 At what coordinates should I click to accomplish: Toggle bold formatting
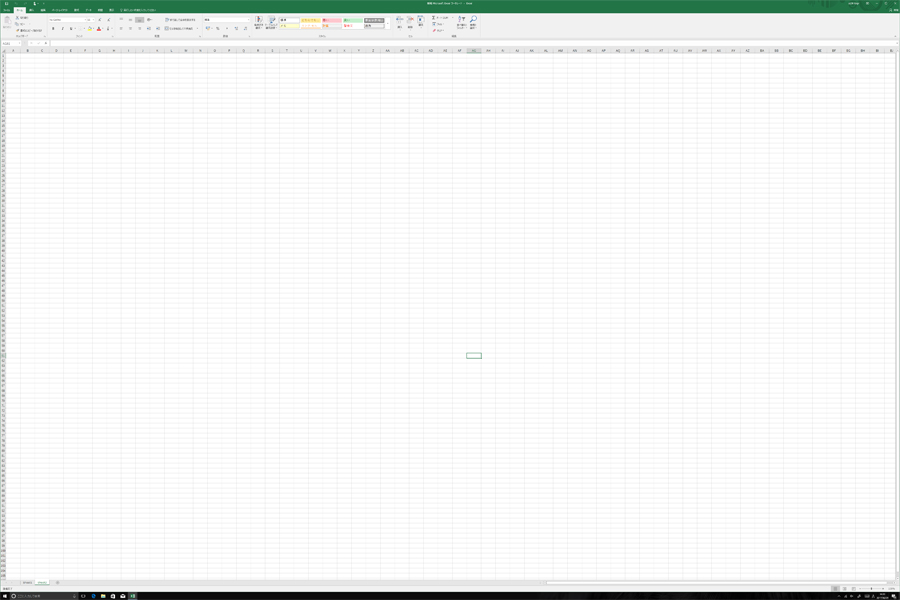[x=53, y=29]
